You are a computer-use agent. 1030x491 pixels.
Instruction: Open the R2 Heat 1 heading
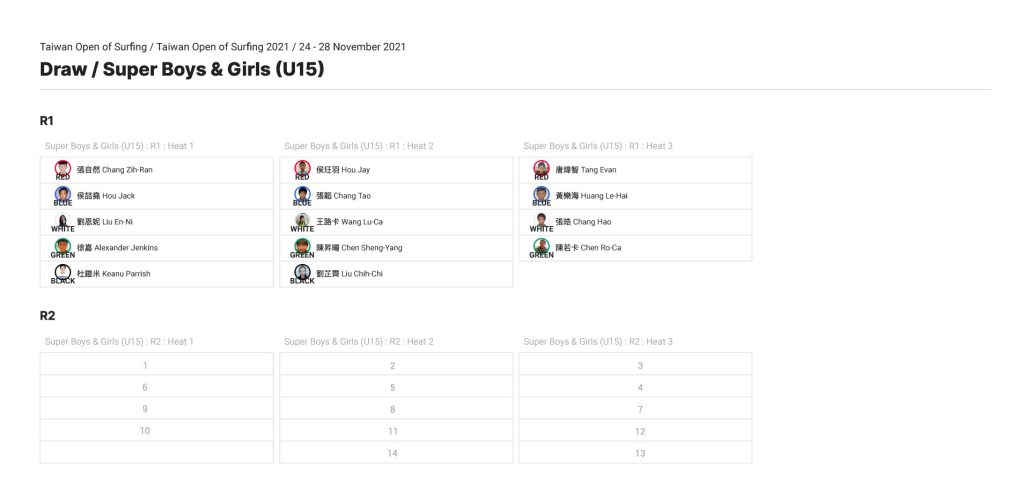(x=119, y=341)
